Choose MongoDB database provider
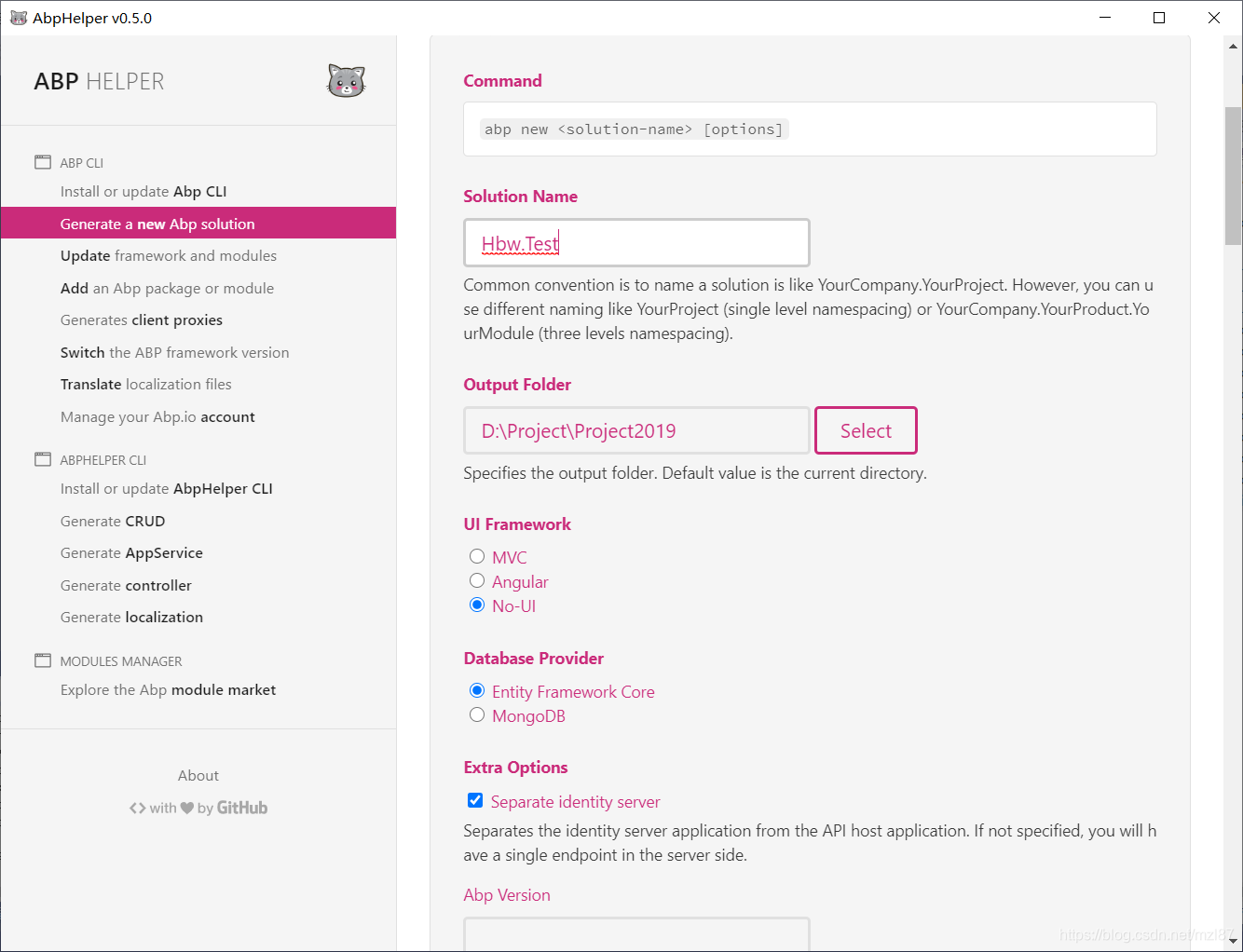Screen dimensions: 1243x952 [477, 714]
